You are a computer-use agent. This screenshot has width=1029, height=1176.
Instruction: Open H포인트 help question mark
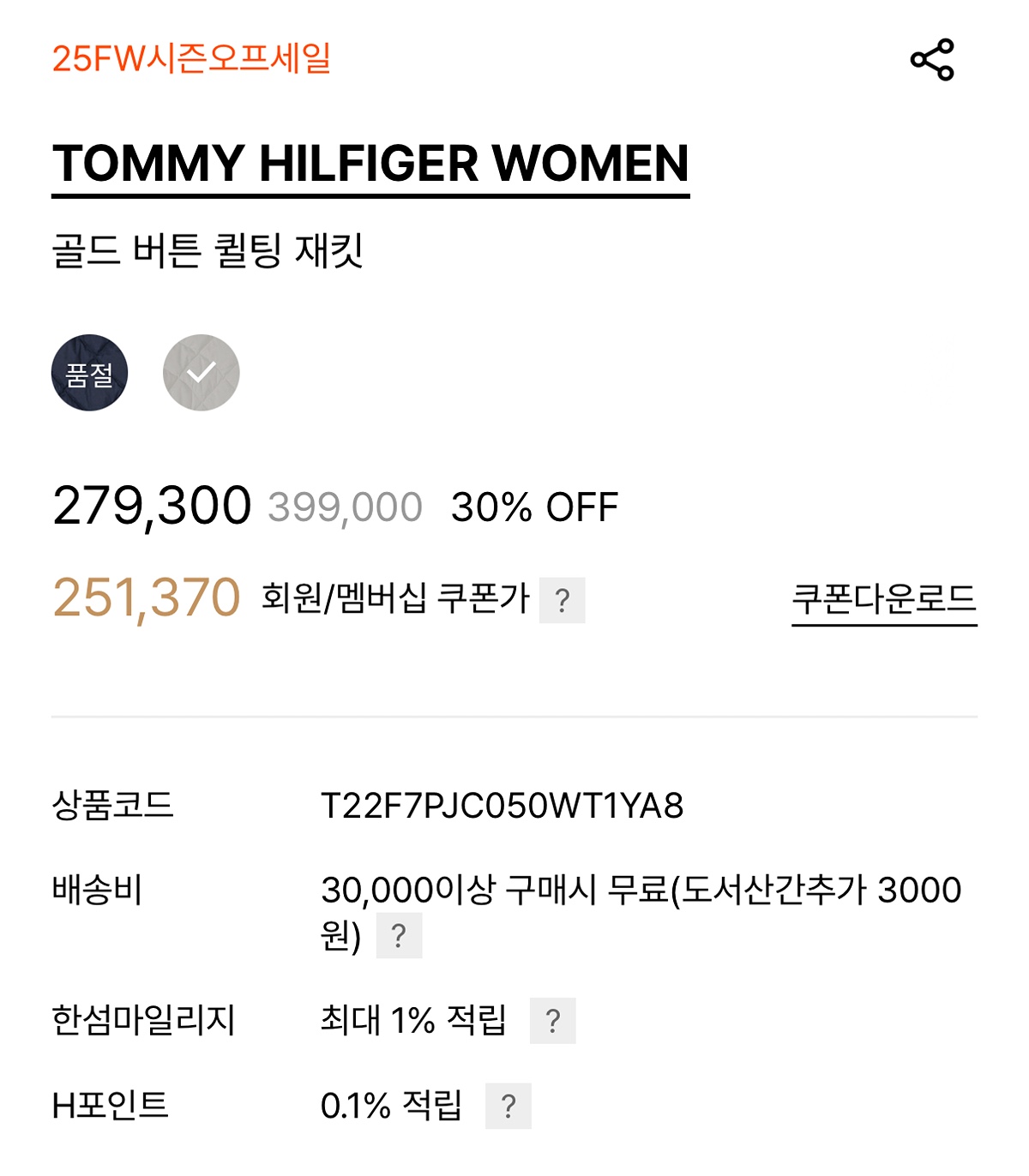[x=508, y=1106]
